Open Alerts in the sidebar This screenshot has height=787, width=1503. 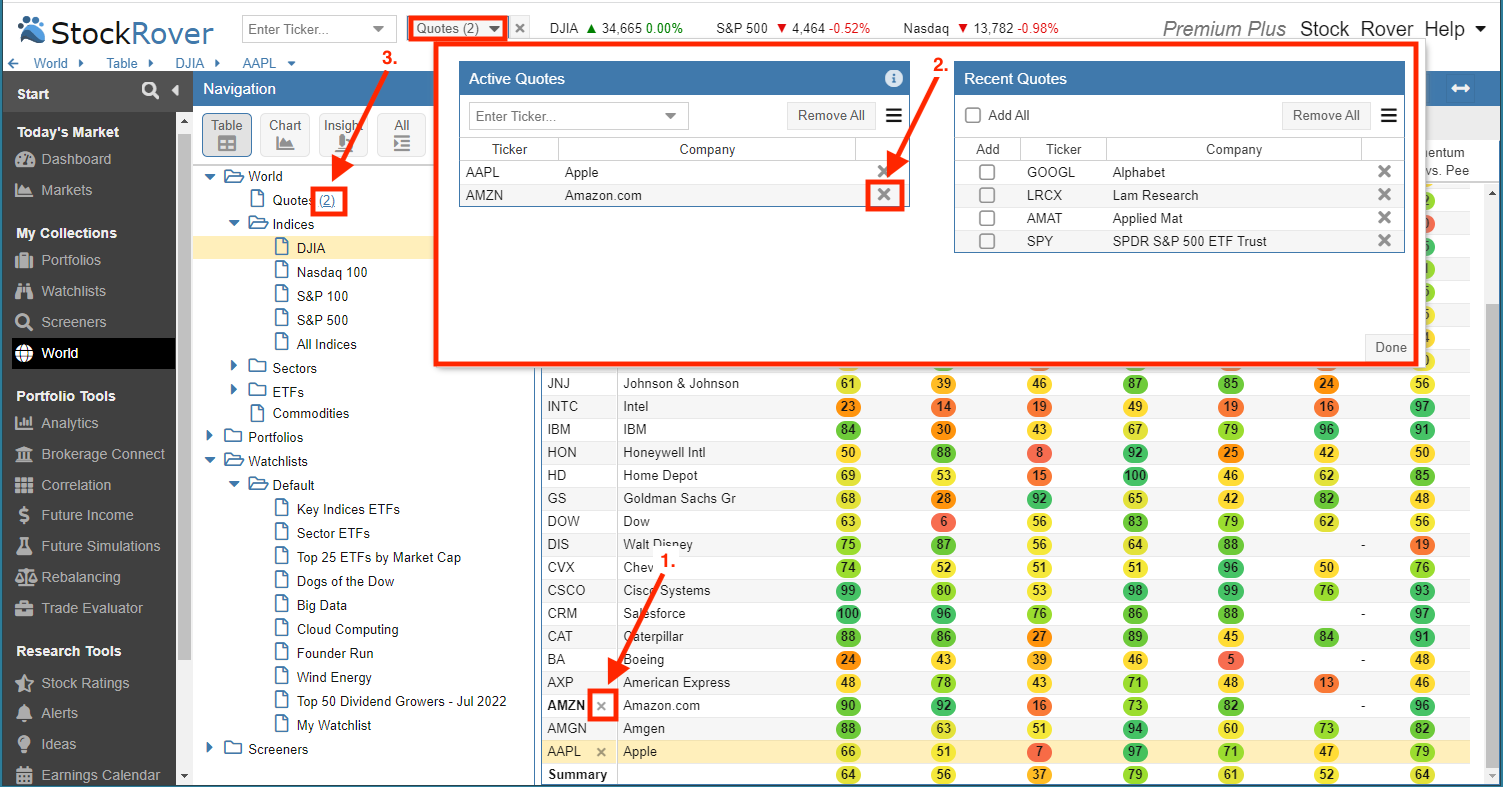click(59, 713)
